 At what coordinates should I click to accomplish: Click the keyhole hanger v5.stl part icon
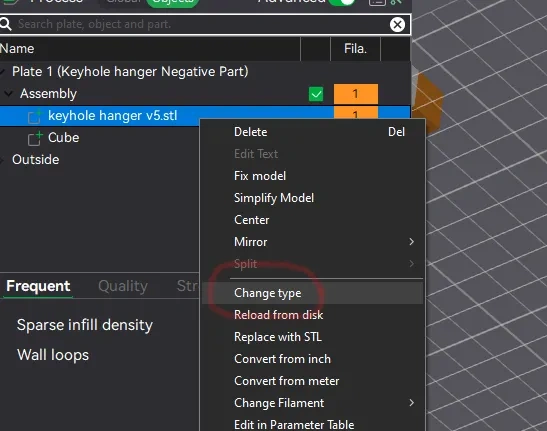35,116
